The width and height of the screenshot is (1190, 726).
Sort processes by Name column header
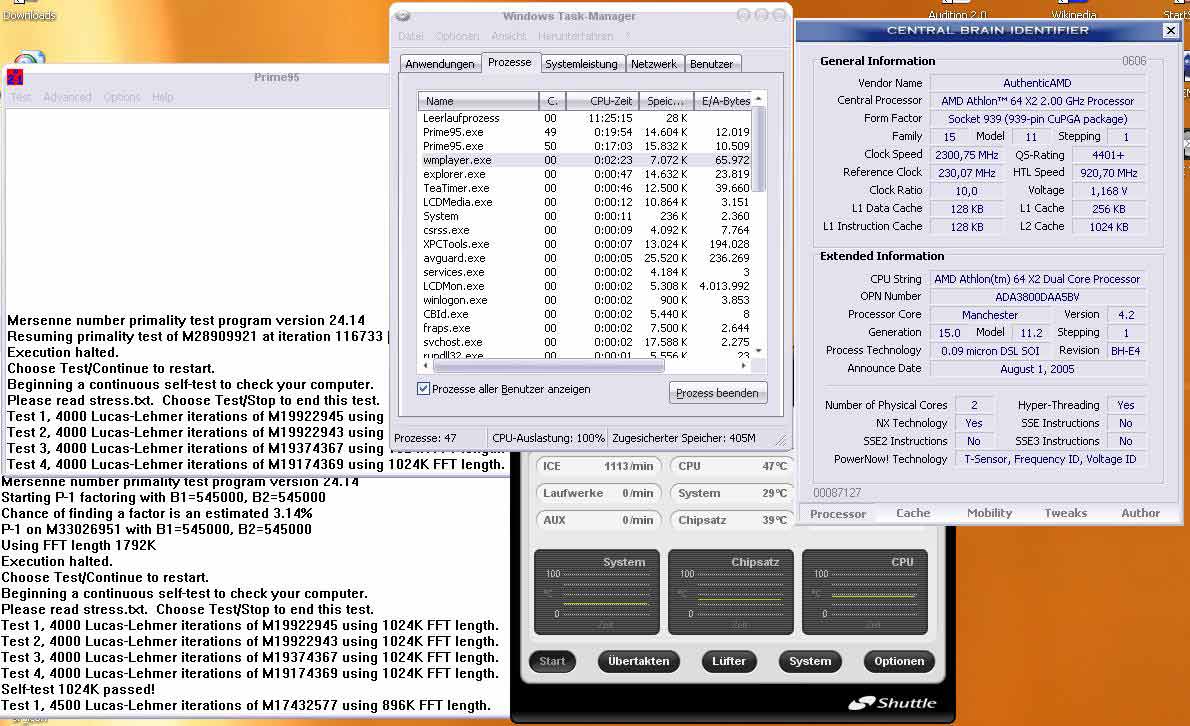pyautogui.click(x=478, y=101)
